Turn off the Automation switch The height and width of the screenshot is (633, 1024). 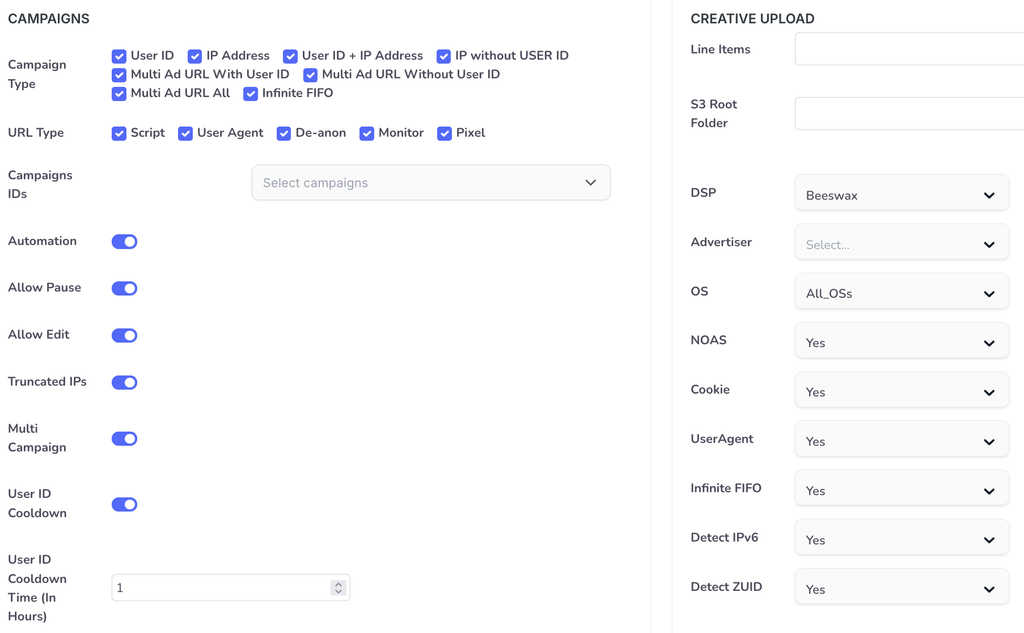(124, 242)
